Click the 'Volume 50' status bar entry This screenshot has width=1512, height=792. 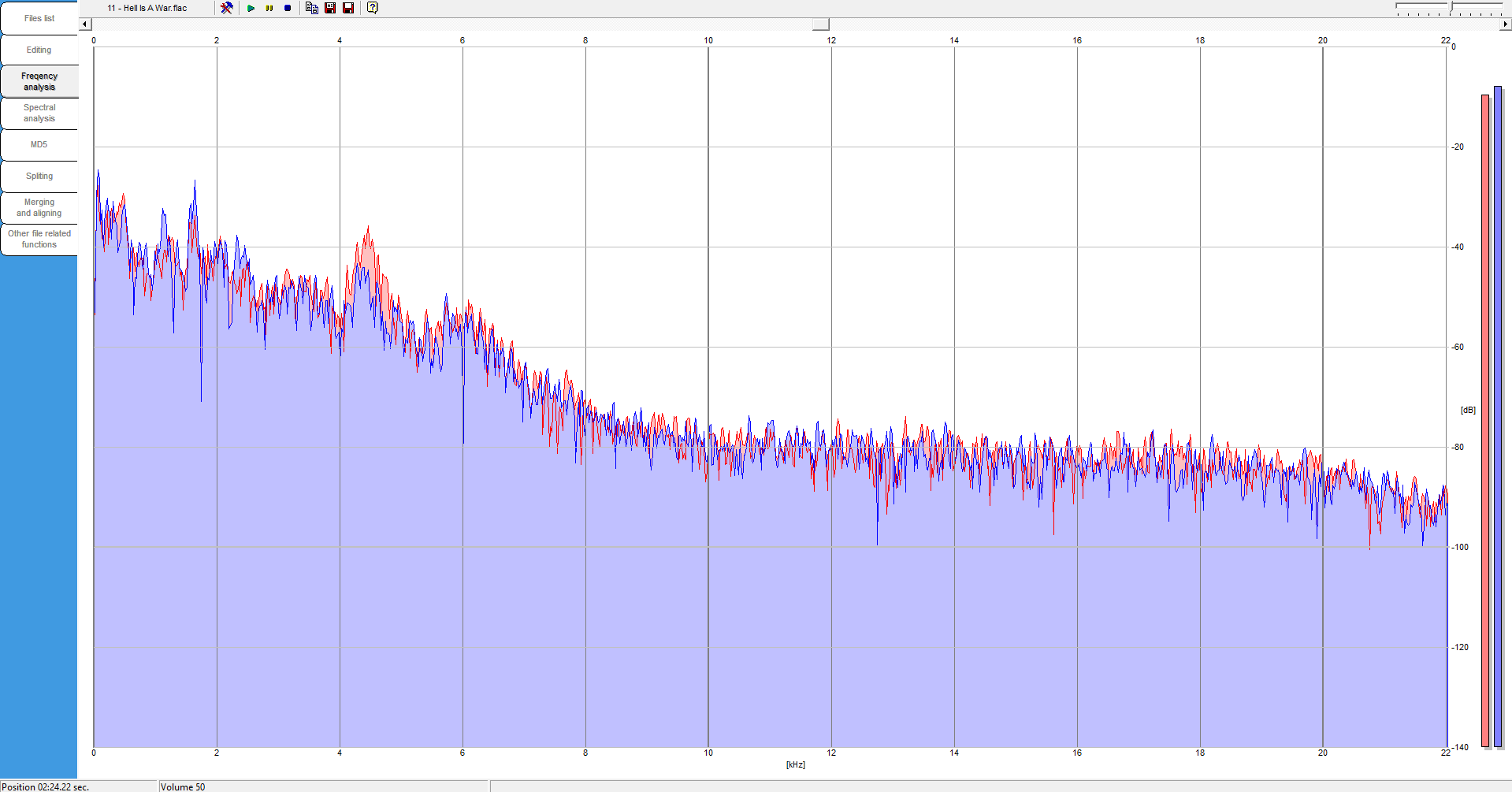pyautogui.click(x=183, y=786)
